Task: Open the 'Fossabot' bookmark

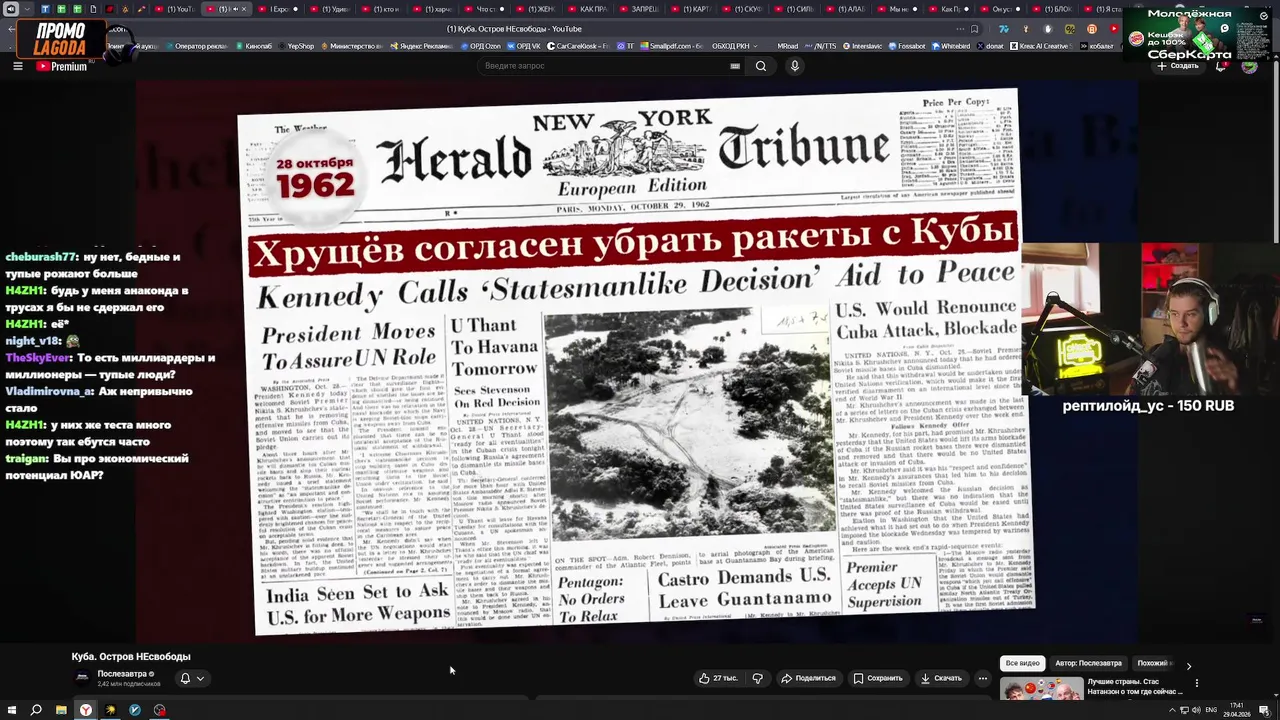Action: (906, 46)
